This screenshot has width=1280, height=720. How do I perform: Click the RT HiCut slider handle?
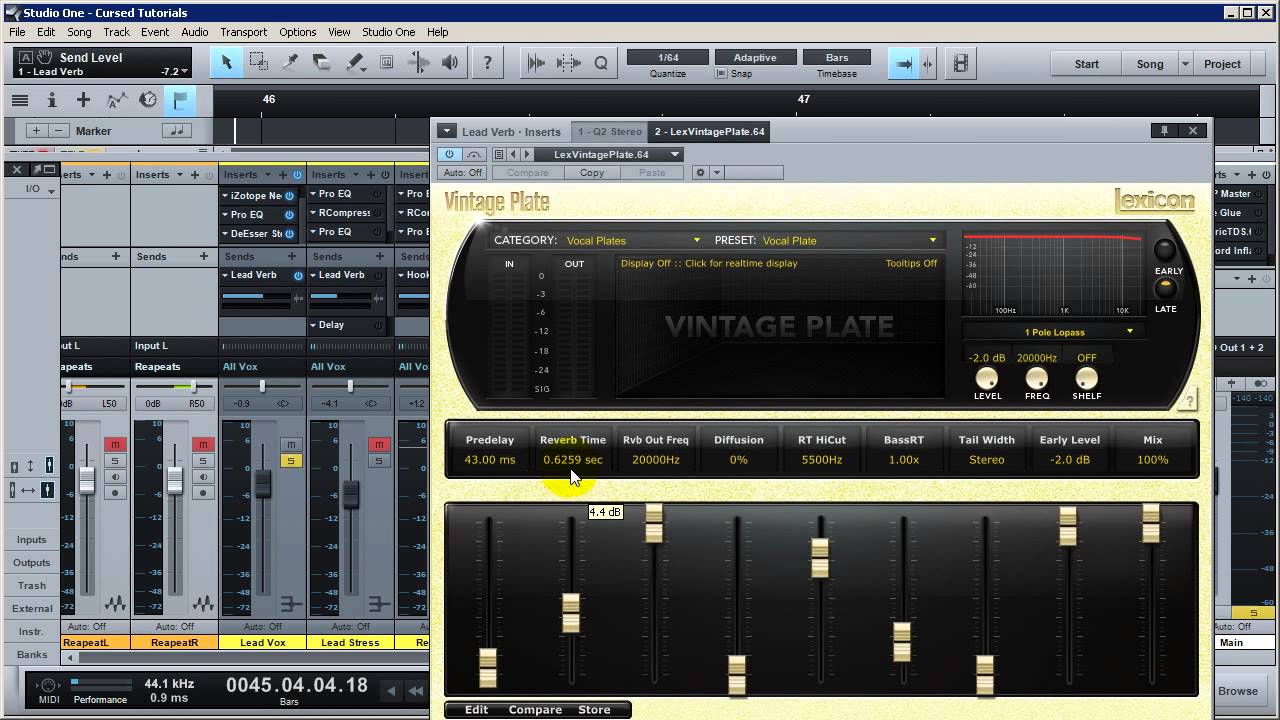820,558
